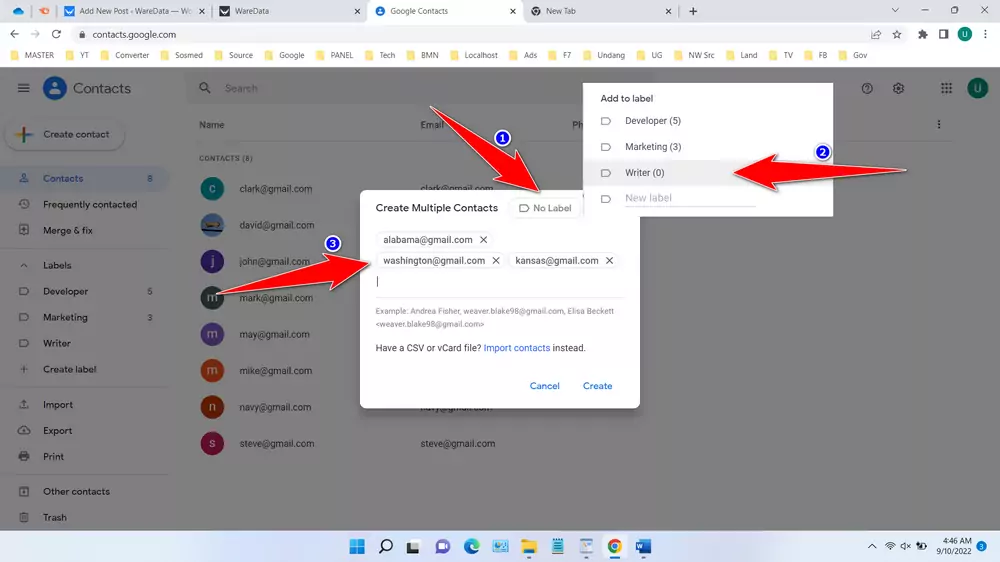
Task: Click the Create button in dialog
Action: click(x=597, y=386)
